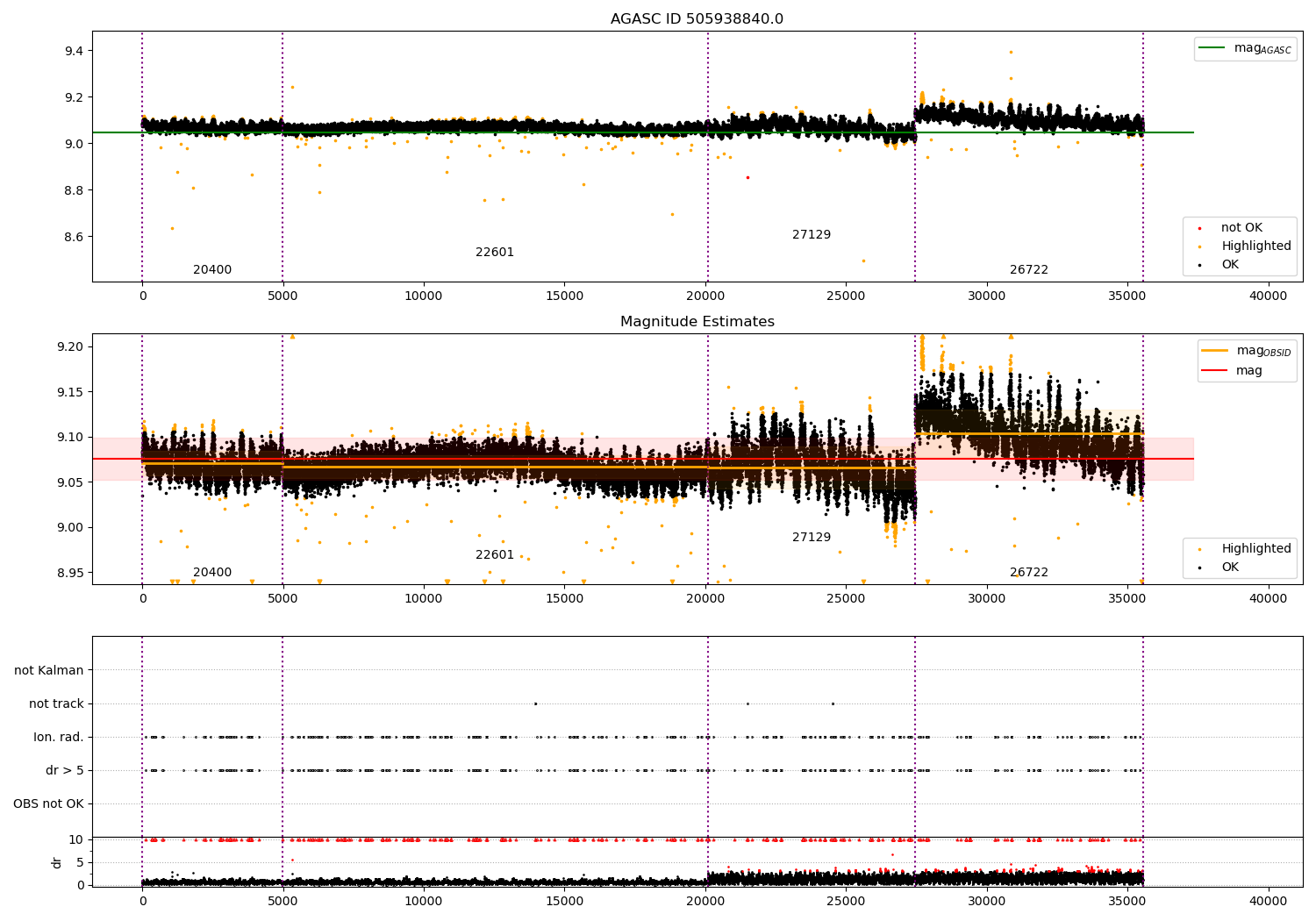Click the 8.6 tick on the top y-axis

(x=74, y=237)
